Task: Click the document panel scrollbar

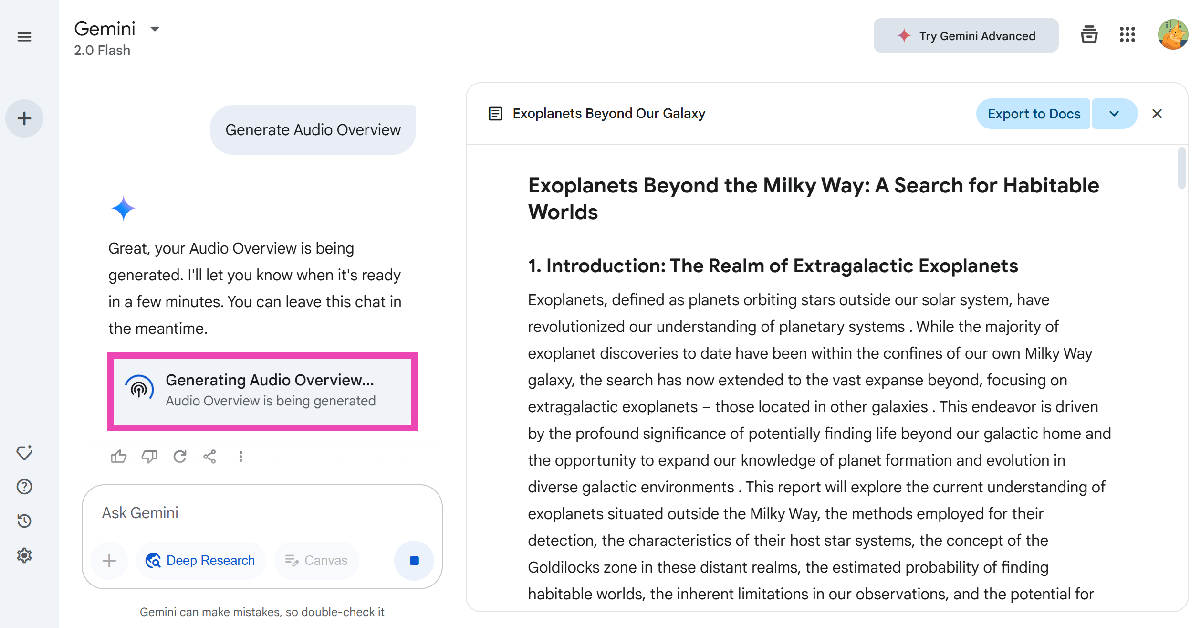Action: [x=1182, y=168]
